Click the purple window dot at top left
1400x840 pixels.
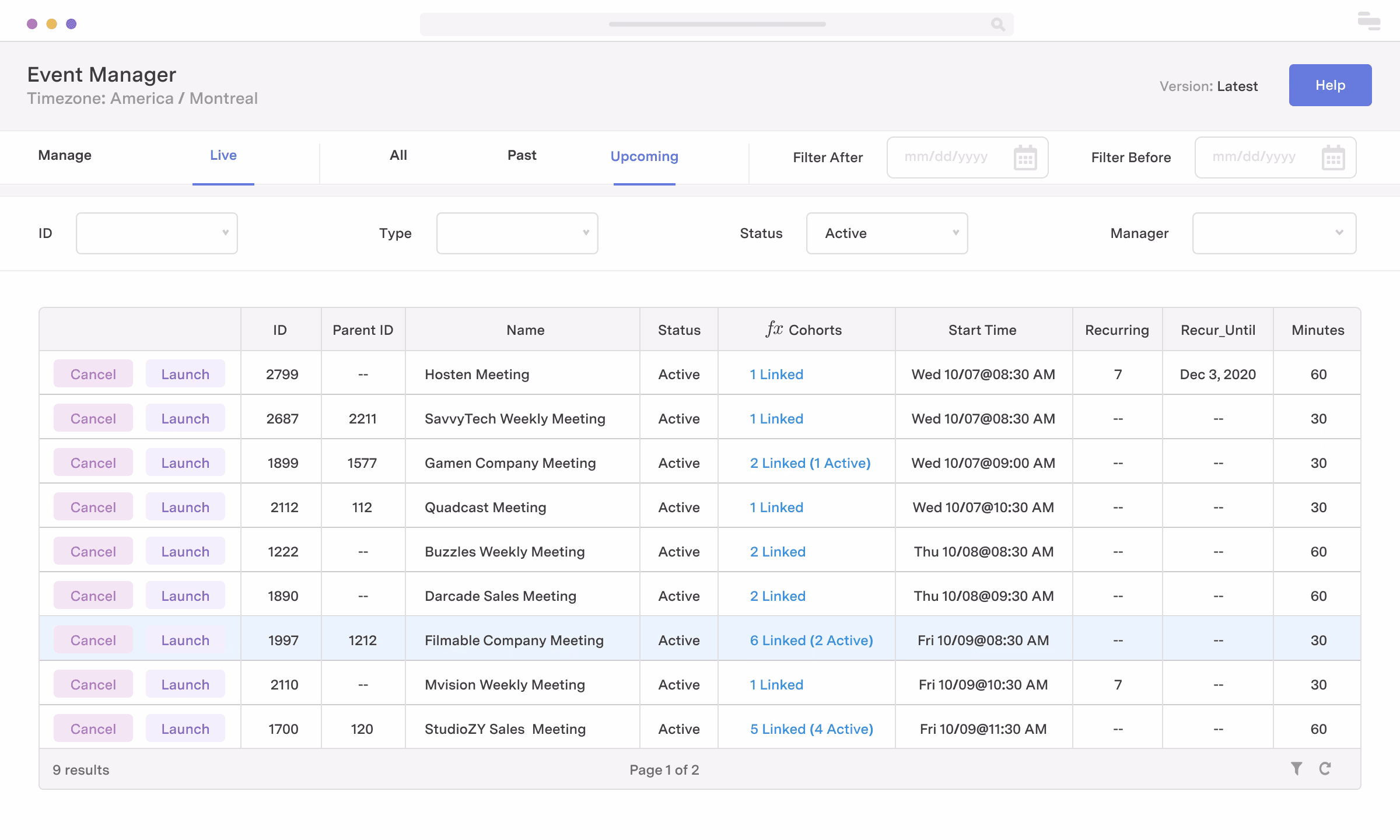click(32, 24)
